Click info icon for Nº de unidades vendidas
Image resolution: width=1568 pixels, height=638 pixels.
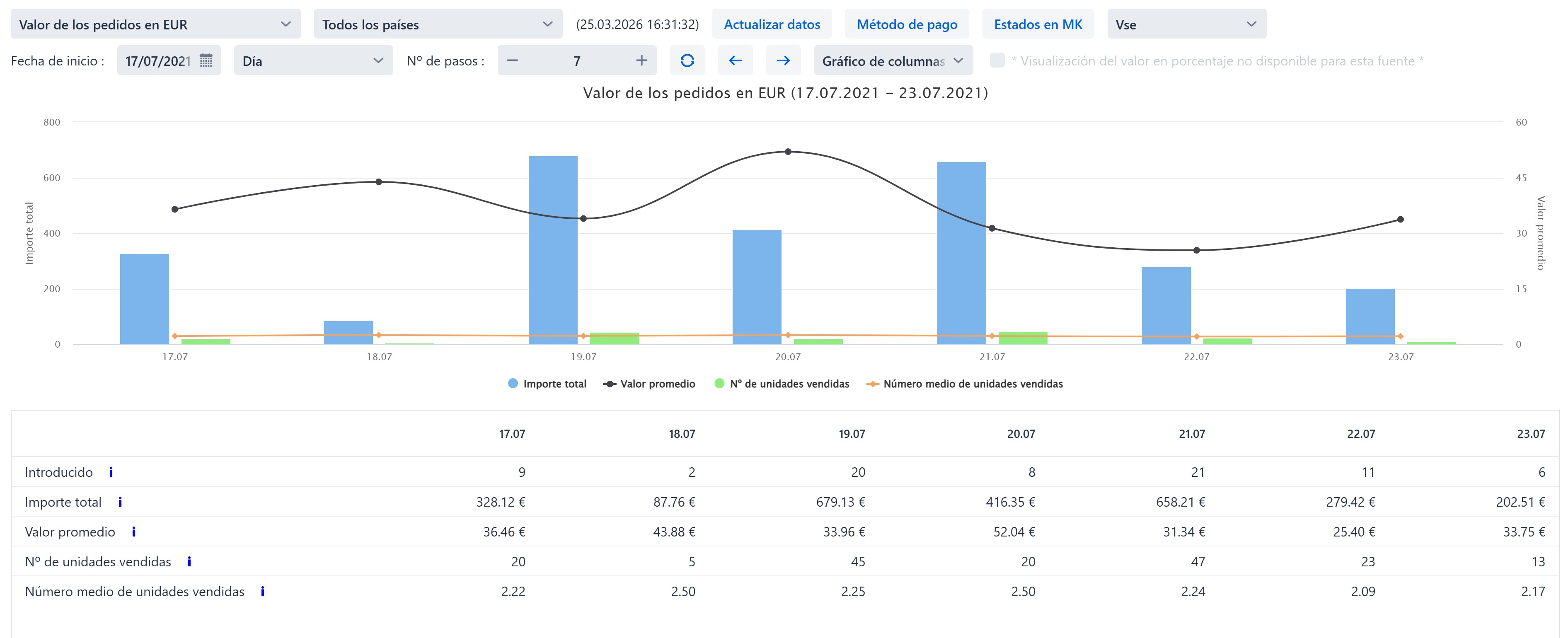tap(189, 561)
